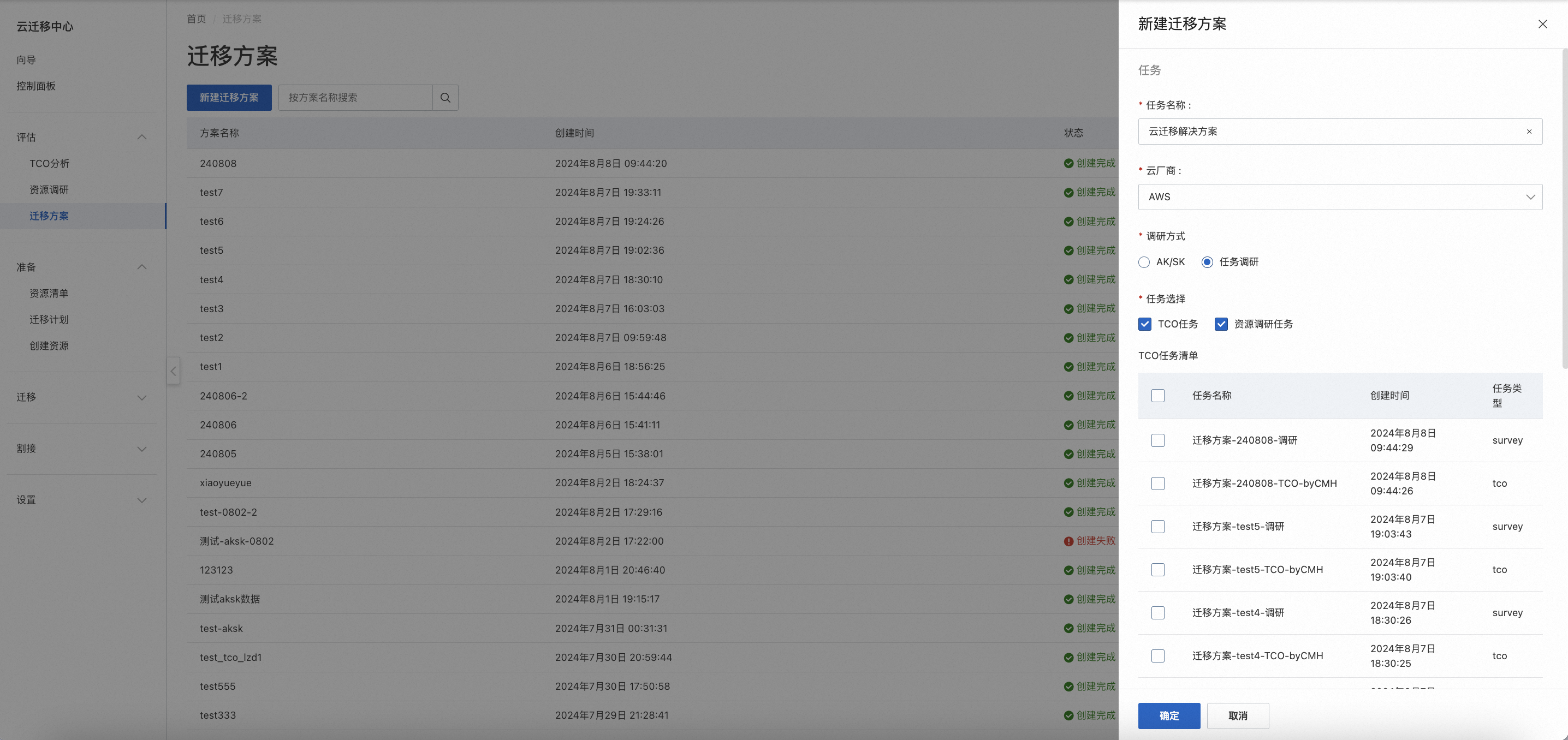The image size is (1568, 740).
Task: Click the search magnifier icon
Action: tap(445, 97)
